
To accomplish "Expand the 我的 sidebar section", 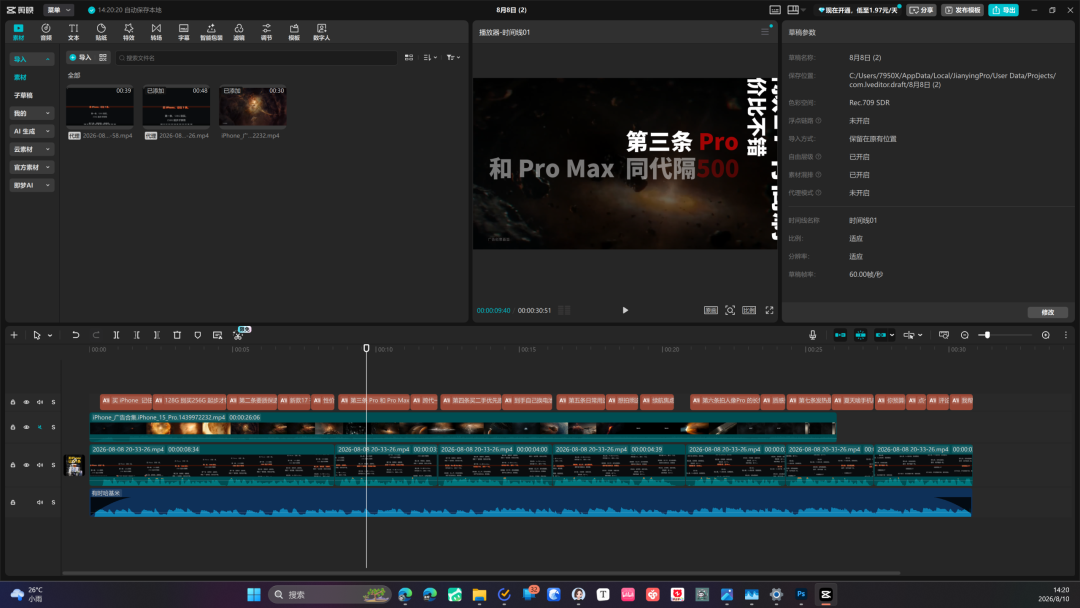I will (32, 113).
